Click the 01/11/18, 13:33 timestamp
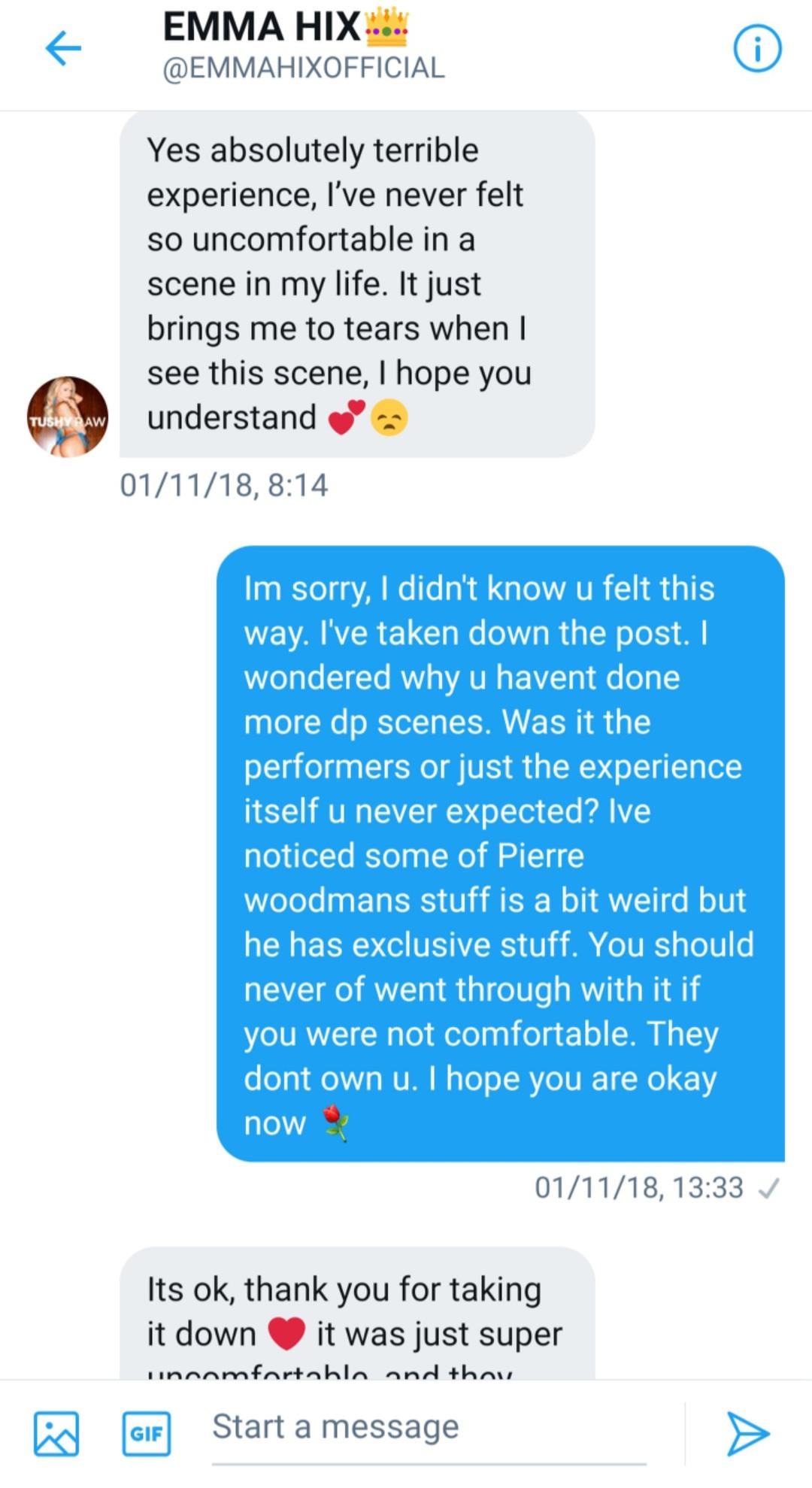 click(638, 1188)
